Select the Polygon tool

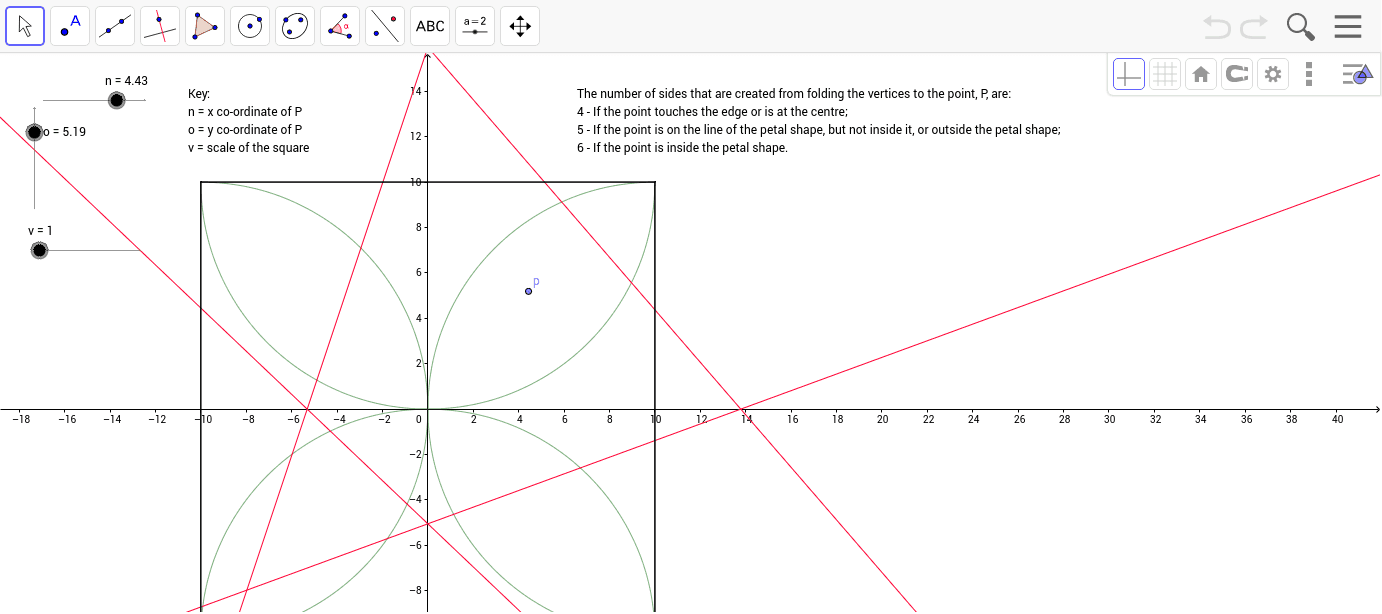205,26
